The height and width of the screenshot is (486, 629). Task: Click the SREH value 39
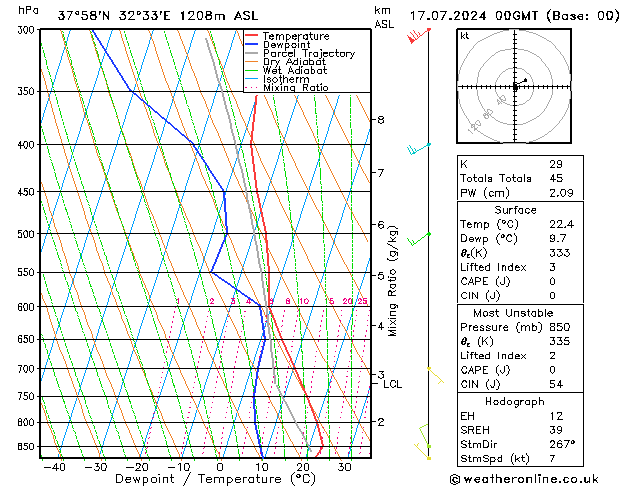(x=556, y=430)
